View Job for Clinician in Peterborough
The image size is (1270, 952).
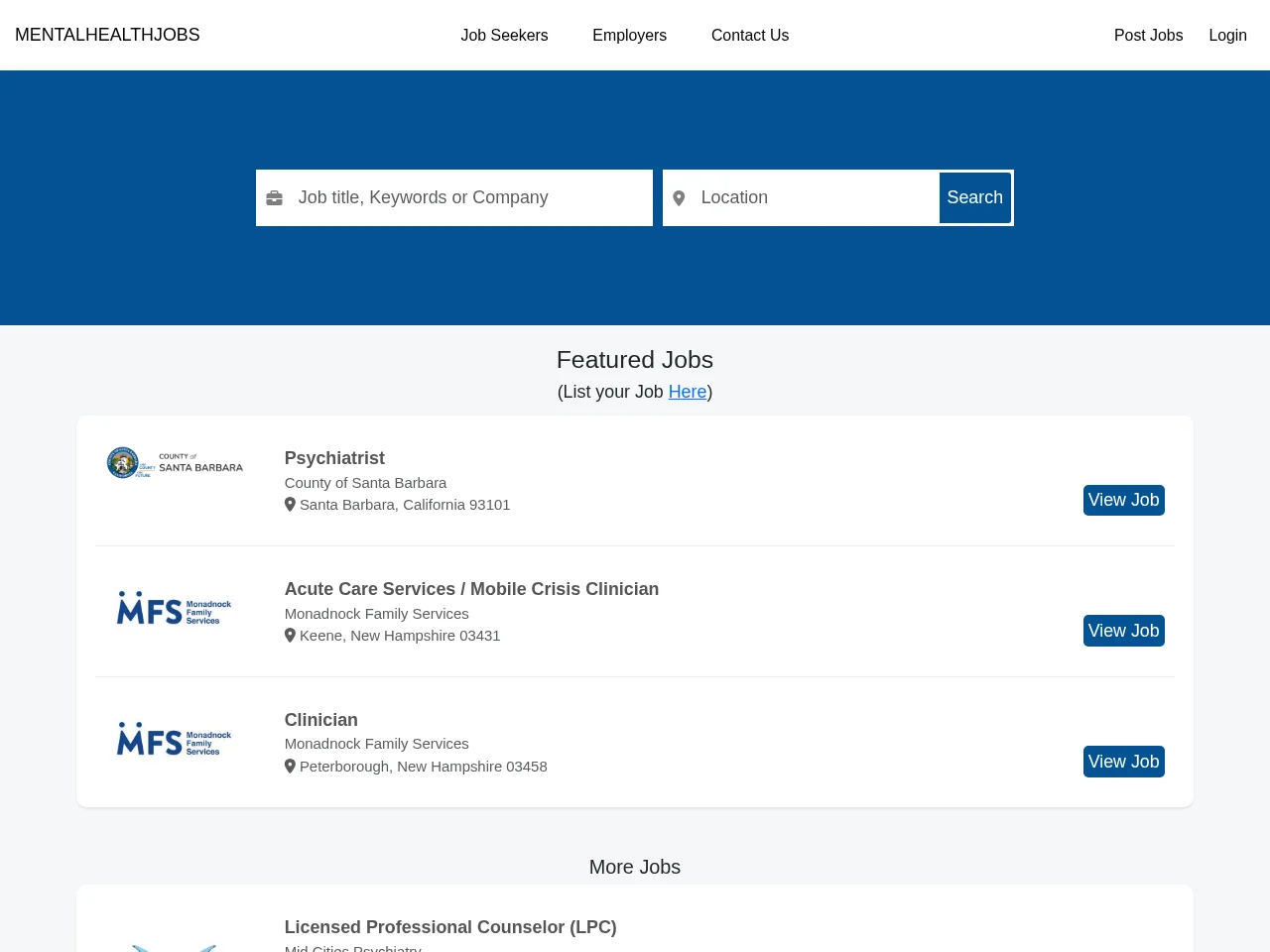(x=1123, y=762)
